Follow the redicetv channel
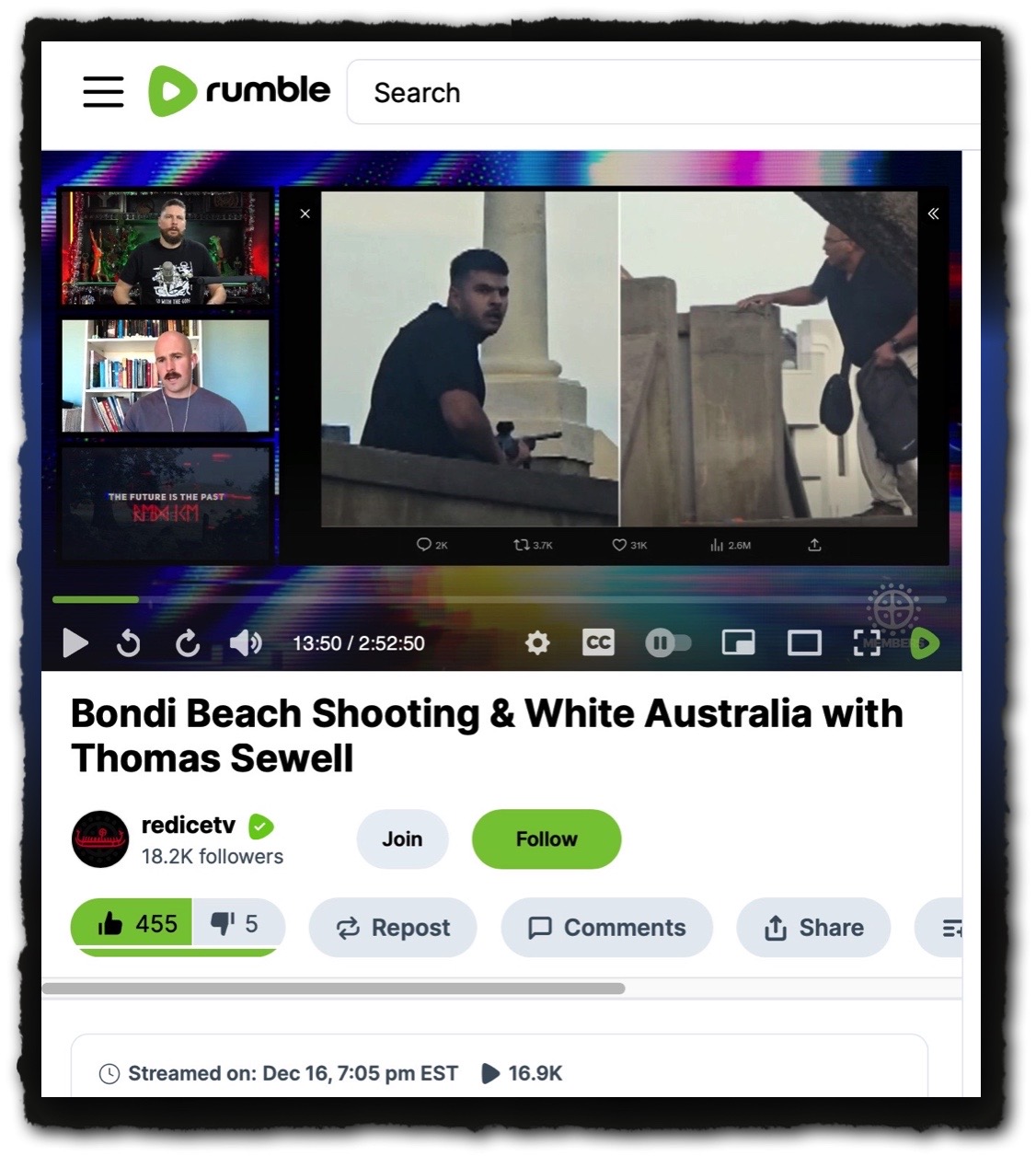Viewport: 1036px width, 1156px height. 547,839
